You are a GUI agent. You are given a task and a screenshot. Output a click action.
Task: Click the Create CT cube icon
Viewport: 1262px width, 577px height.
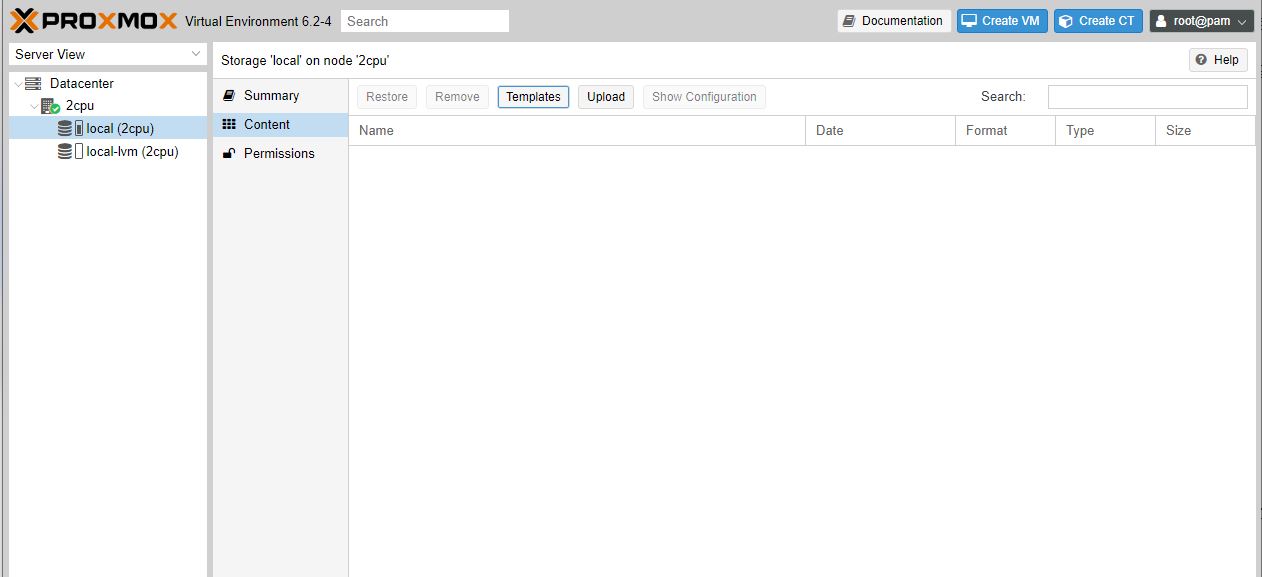[1066, 21]
